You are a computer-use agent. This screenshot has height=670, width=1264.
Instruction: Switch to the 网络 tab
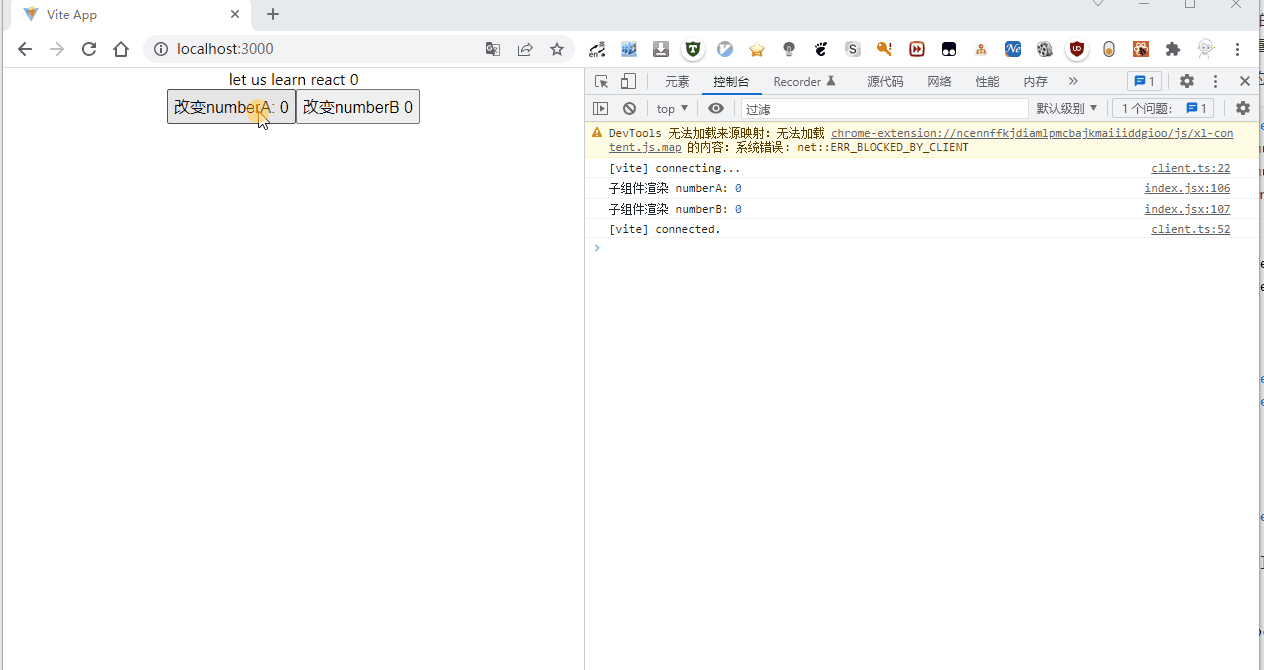click(x=939, y=82)
